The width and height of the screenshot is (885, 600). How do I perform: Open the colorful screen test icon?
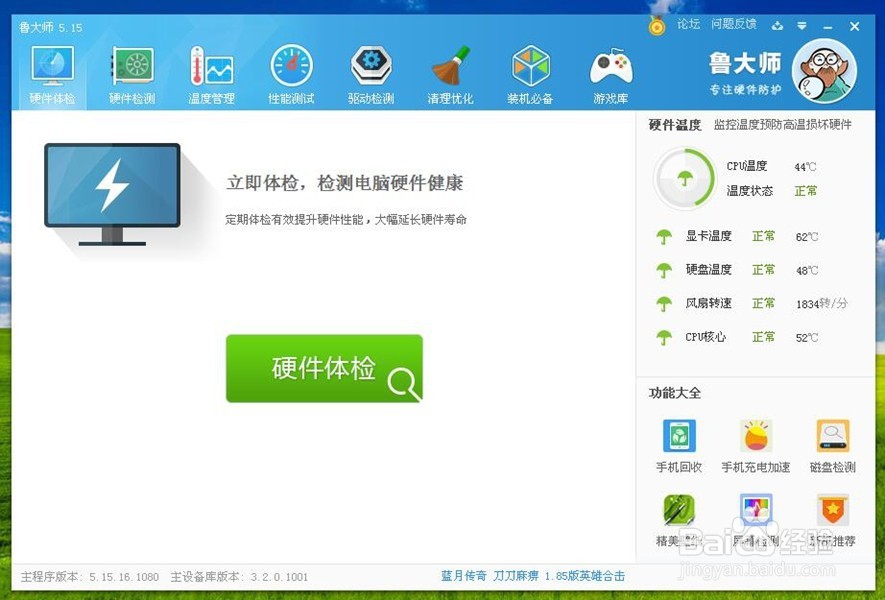click(x=756, y=510)
